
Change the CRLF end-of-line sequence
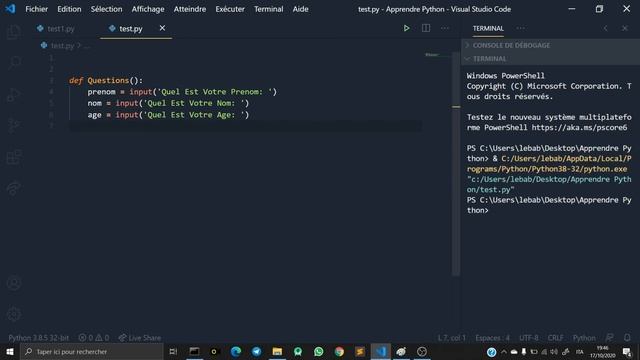coord(555,338)
